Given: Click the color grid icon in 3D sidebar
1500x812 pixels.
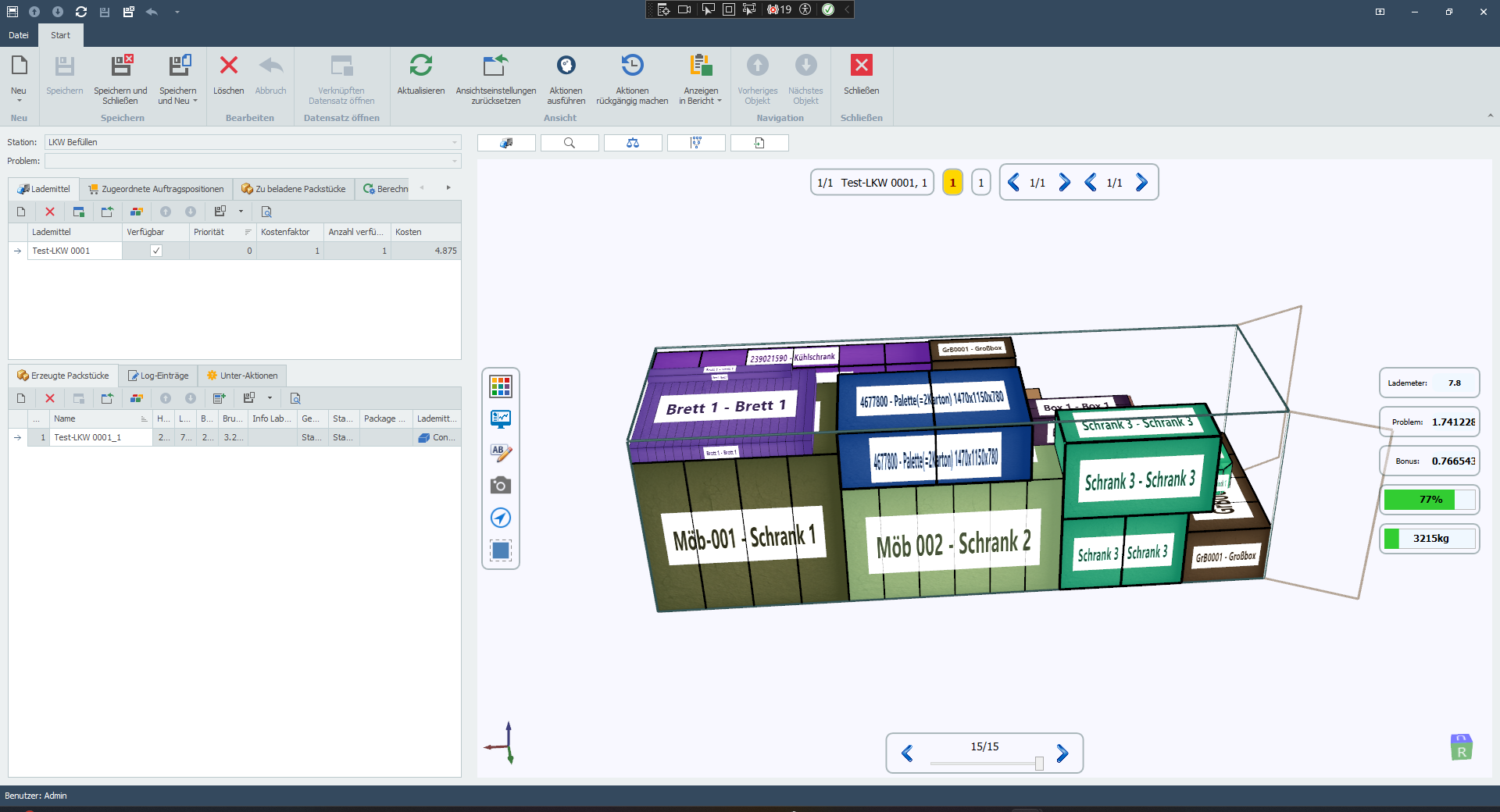Looking at the screenshot, I should (x=501, y=386).
